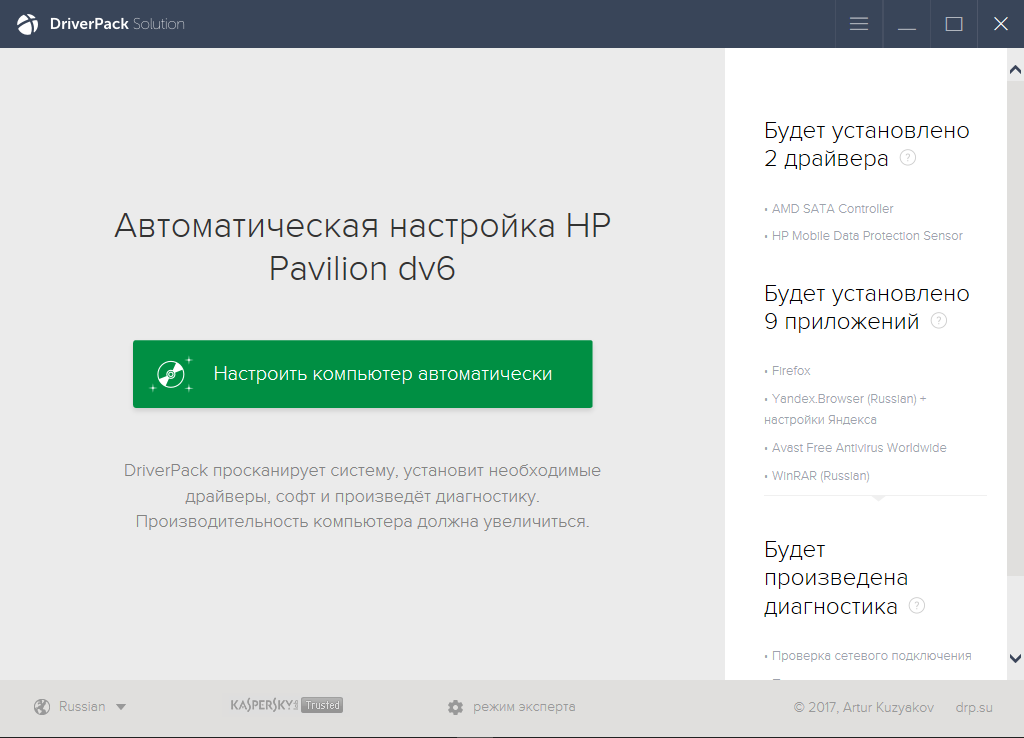Click the 'Автоматическая настройка HP Pavilion dv6' title

(x=362, y=247)
